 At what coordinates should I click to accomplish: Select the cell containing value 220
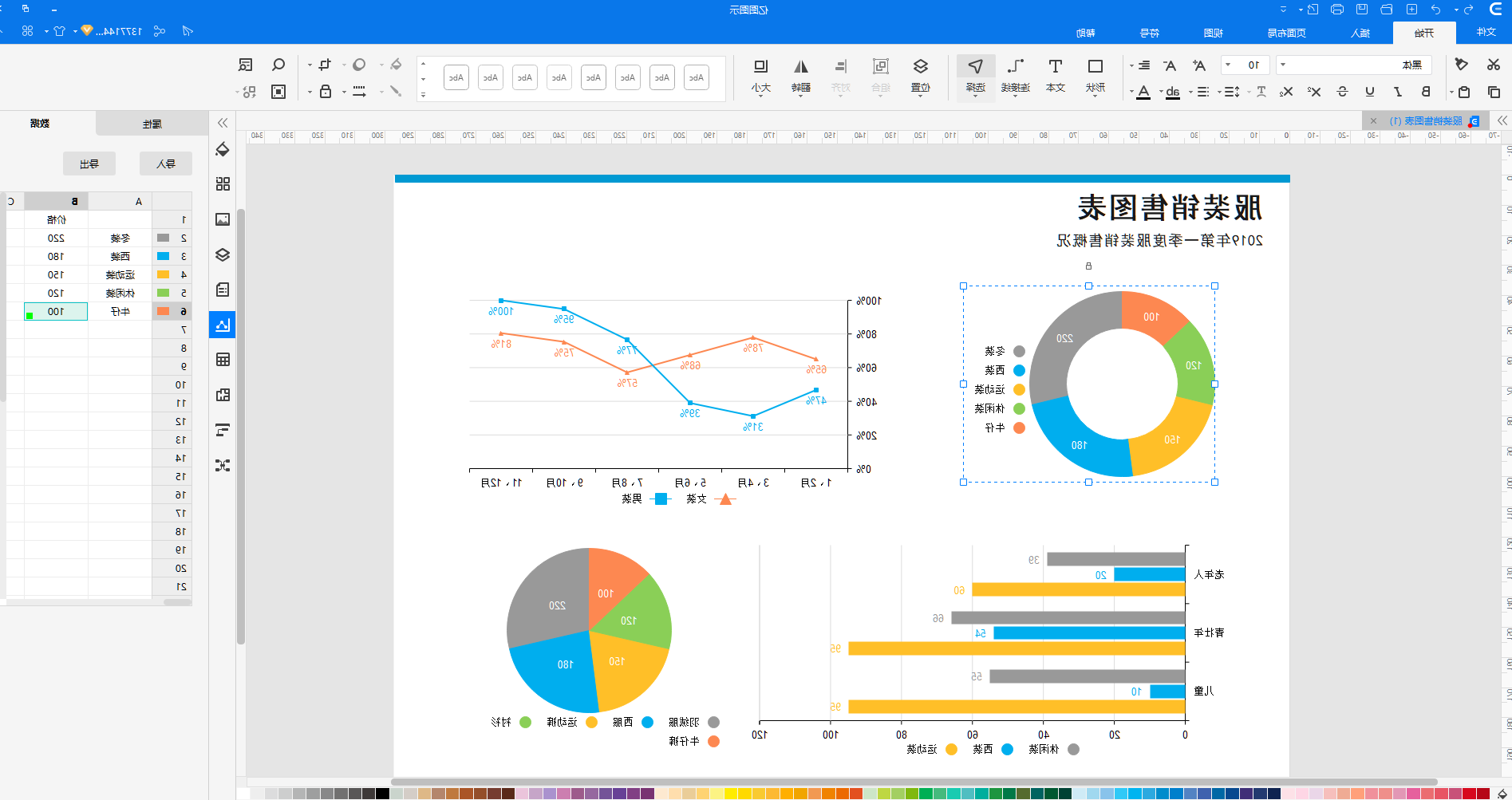(56, 238)
